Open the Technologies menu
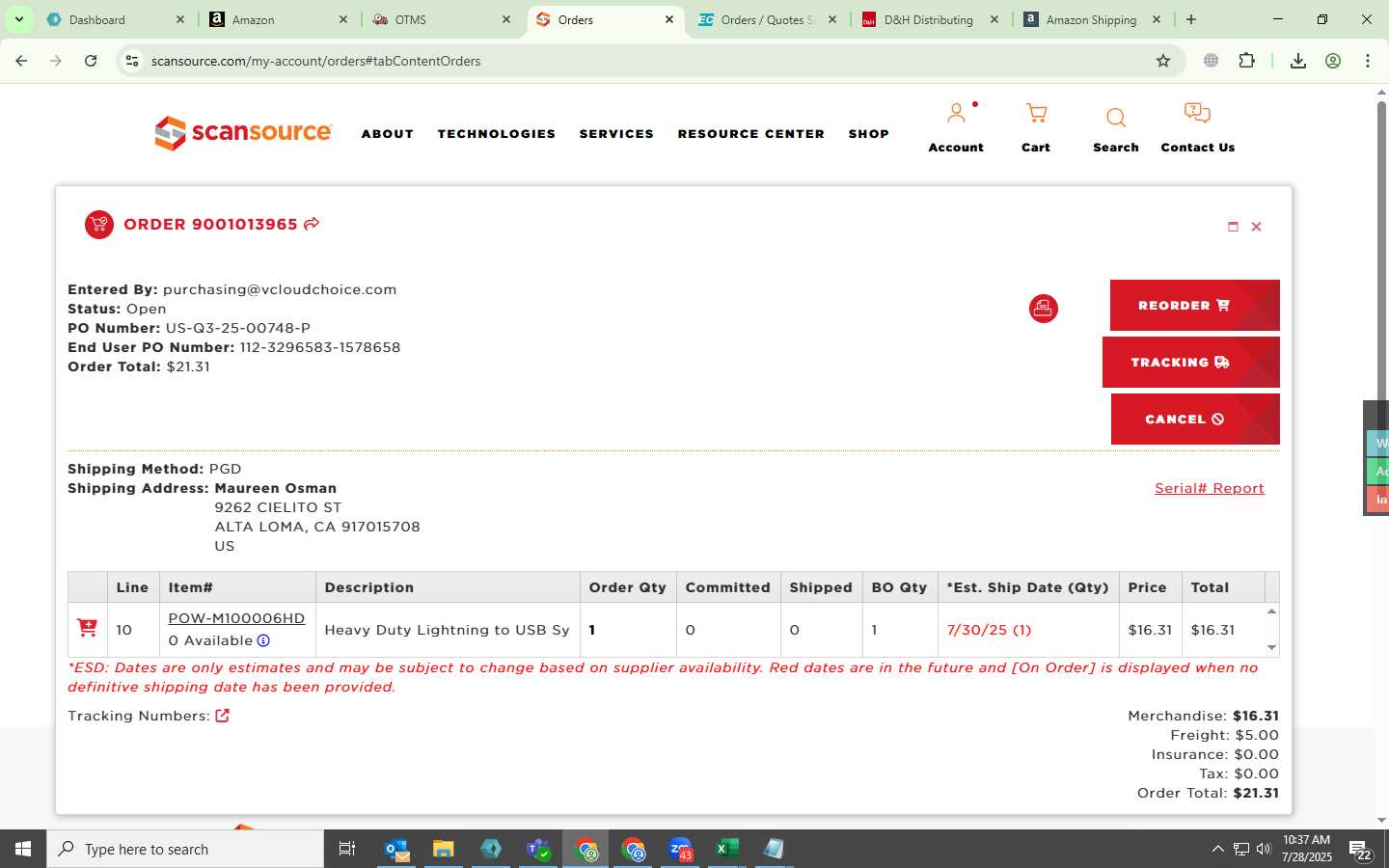The width and height of the screenshot is (1389, 868). coord(497,134)
